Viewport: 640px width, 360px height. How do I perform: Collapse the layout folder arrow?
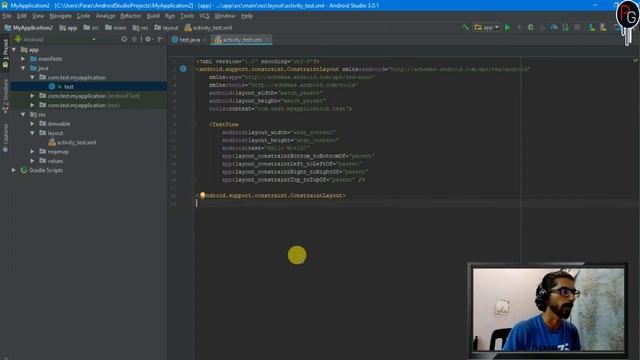pyautogui.click(x=33, y=133)
